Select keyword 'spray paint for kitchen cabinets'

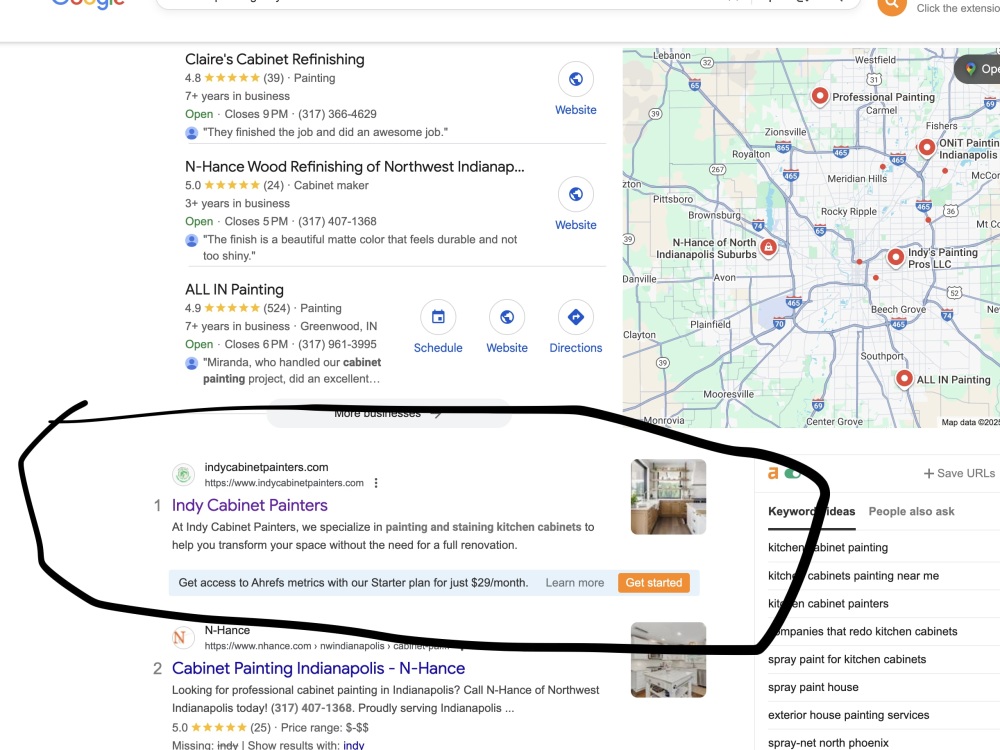click(847, 659)
